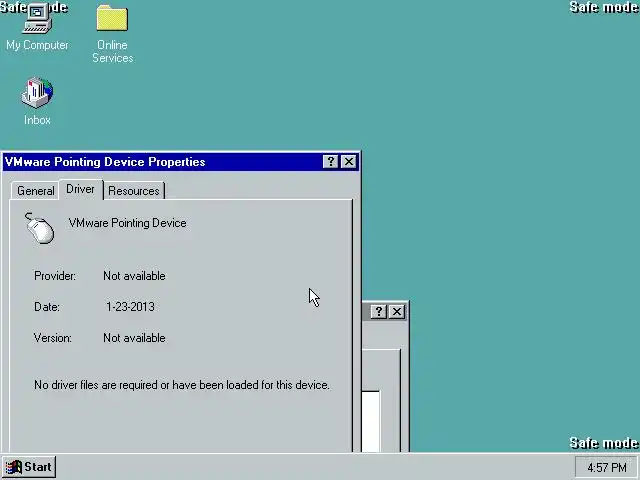Click the Version value 'Not available'
The height and width of the screenshot is (480, 640).
(x=134, y=338)
